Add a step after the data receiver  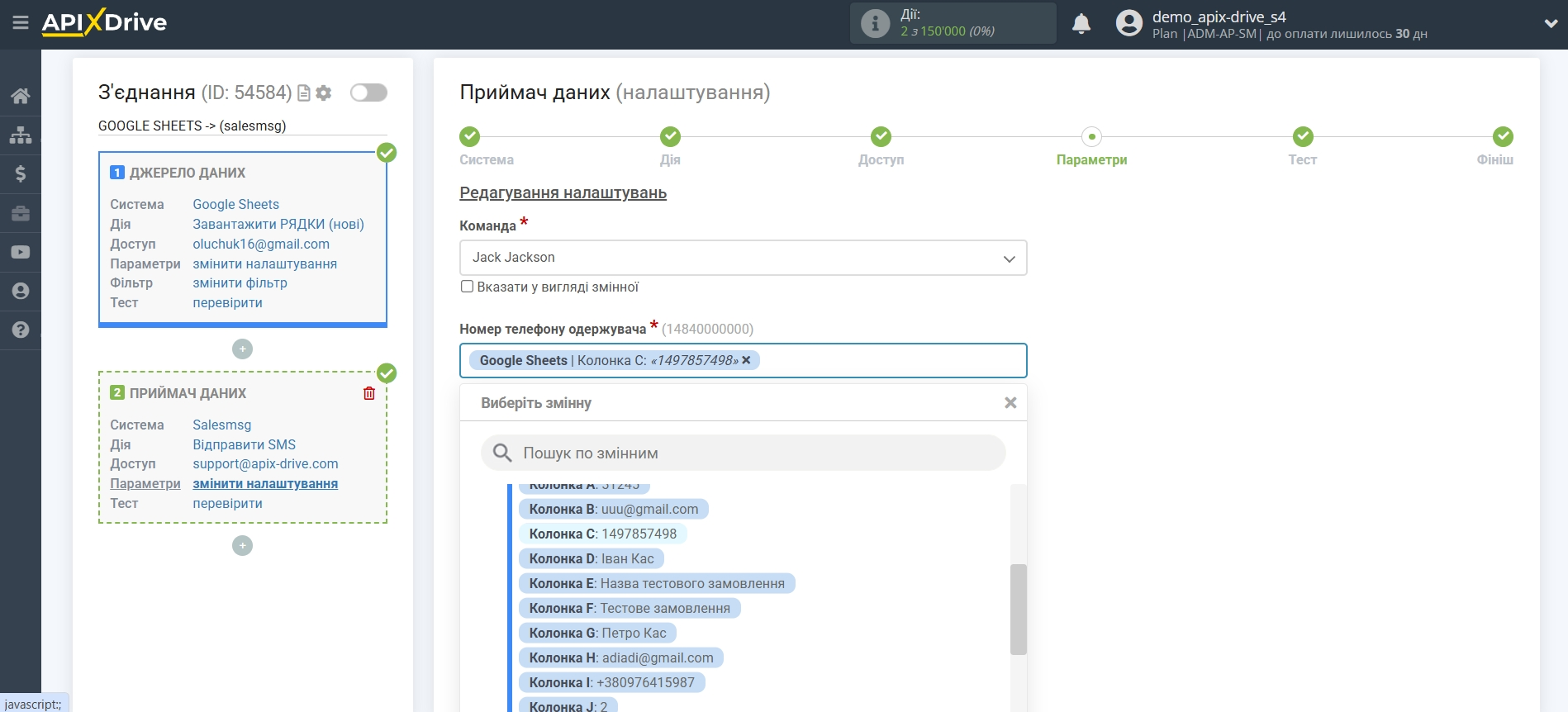pyautogui.click(x=242, y=546)
